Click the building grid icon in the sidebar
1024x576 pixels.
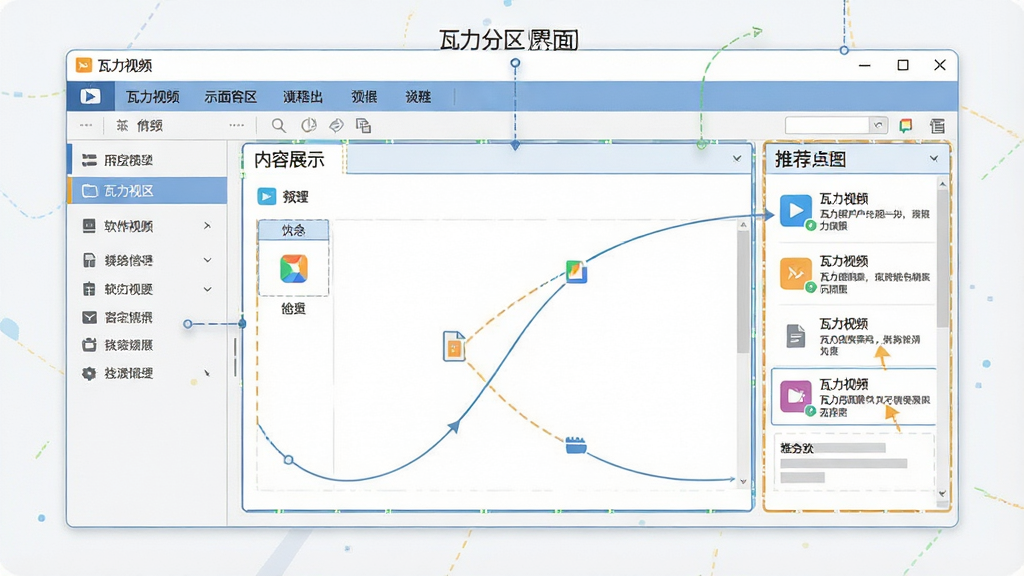[89, 289]
